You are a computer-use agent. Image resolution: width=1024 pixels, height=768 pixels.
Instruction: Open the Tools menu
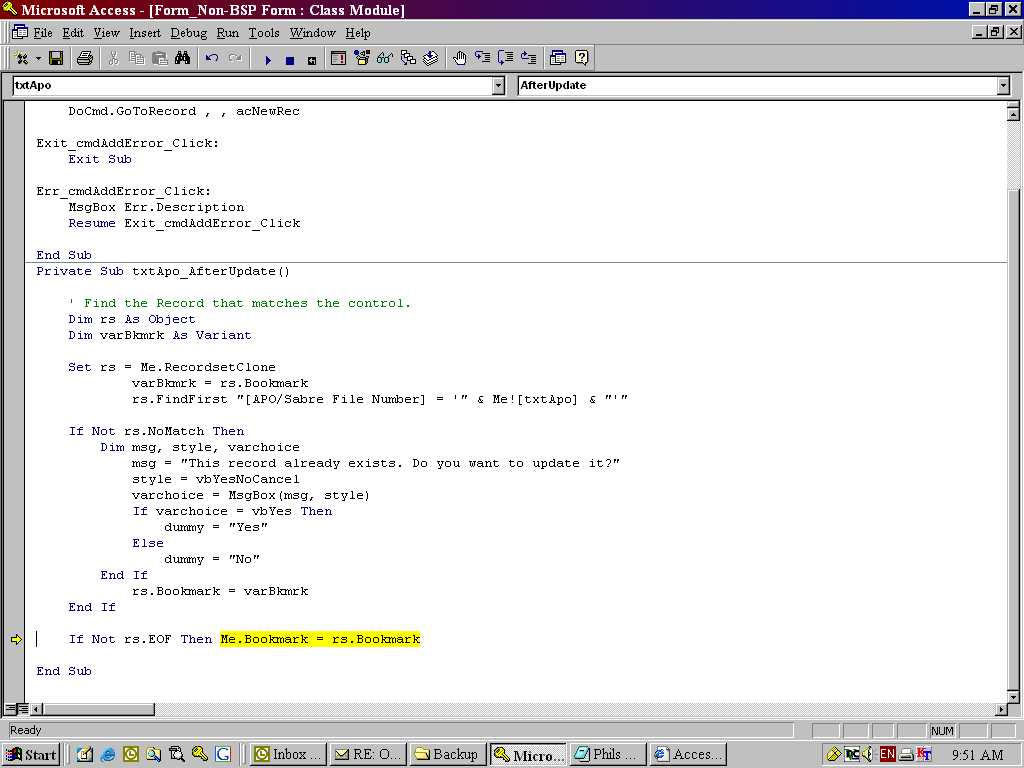264,33
